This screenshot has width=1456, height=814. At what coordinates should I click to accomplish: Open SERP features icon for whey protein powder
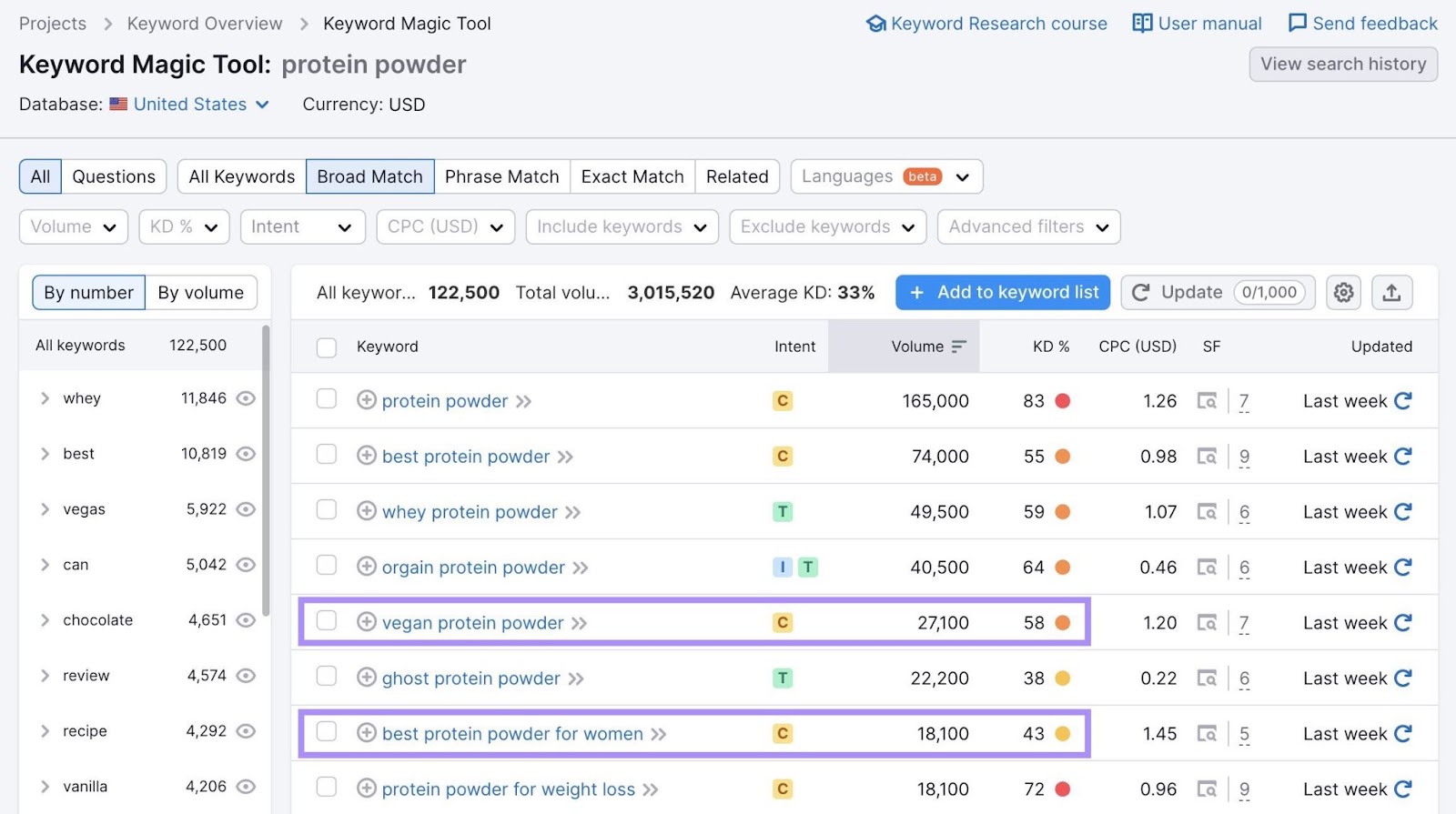tap(1207, 512)
